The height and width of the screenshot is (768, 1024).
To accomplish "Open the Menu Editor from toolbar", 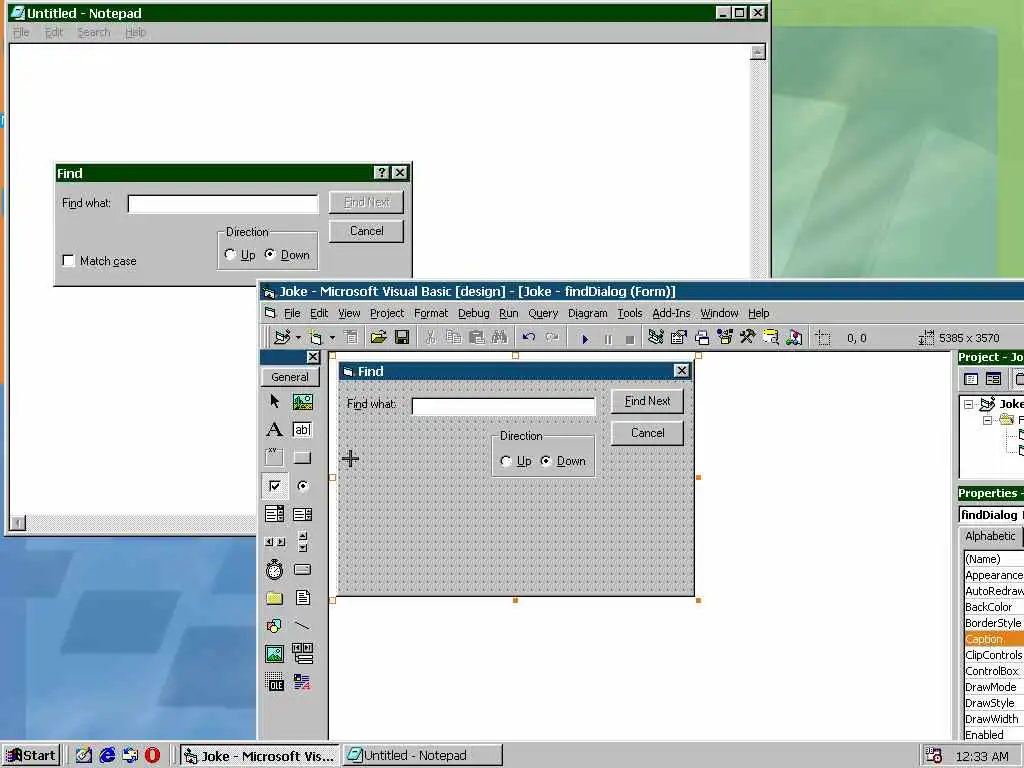I will (x=351, y=337).
